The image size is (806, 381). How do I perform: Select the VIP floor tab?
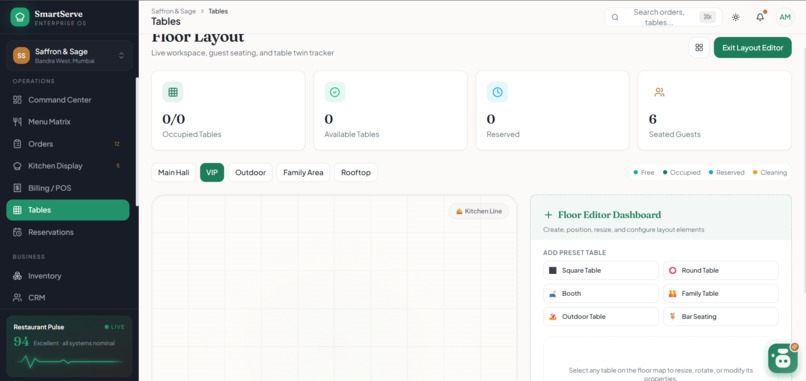point(212,173)
